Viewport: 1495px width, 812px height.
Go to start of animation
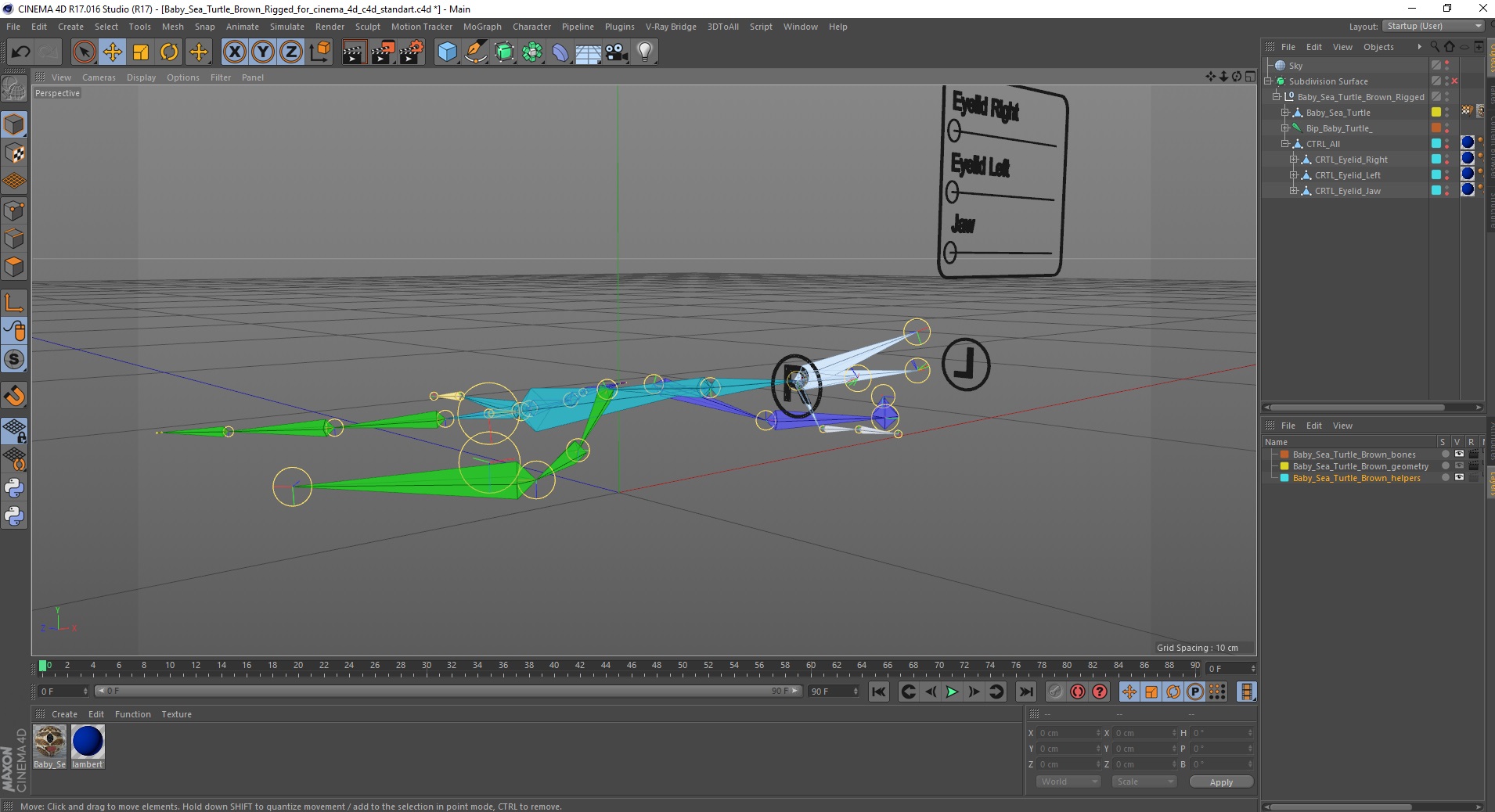coord(879,692)
